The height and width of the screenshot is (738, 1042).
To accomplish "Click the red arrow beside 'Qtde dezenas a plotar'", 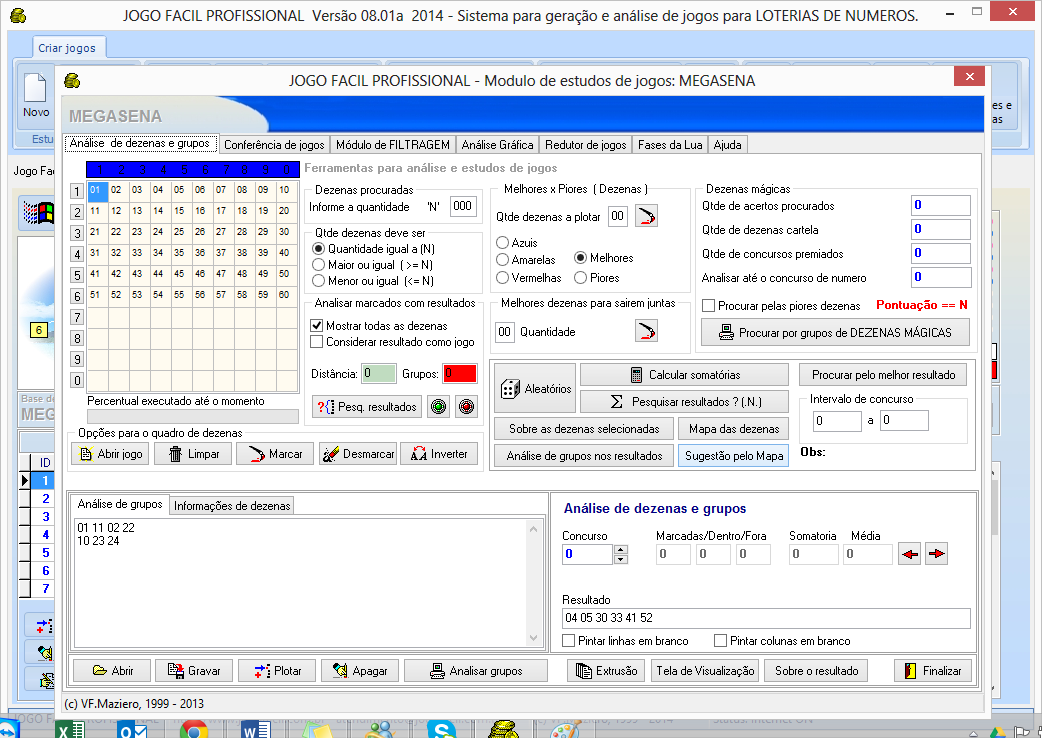I will 647,216.
